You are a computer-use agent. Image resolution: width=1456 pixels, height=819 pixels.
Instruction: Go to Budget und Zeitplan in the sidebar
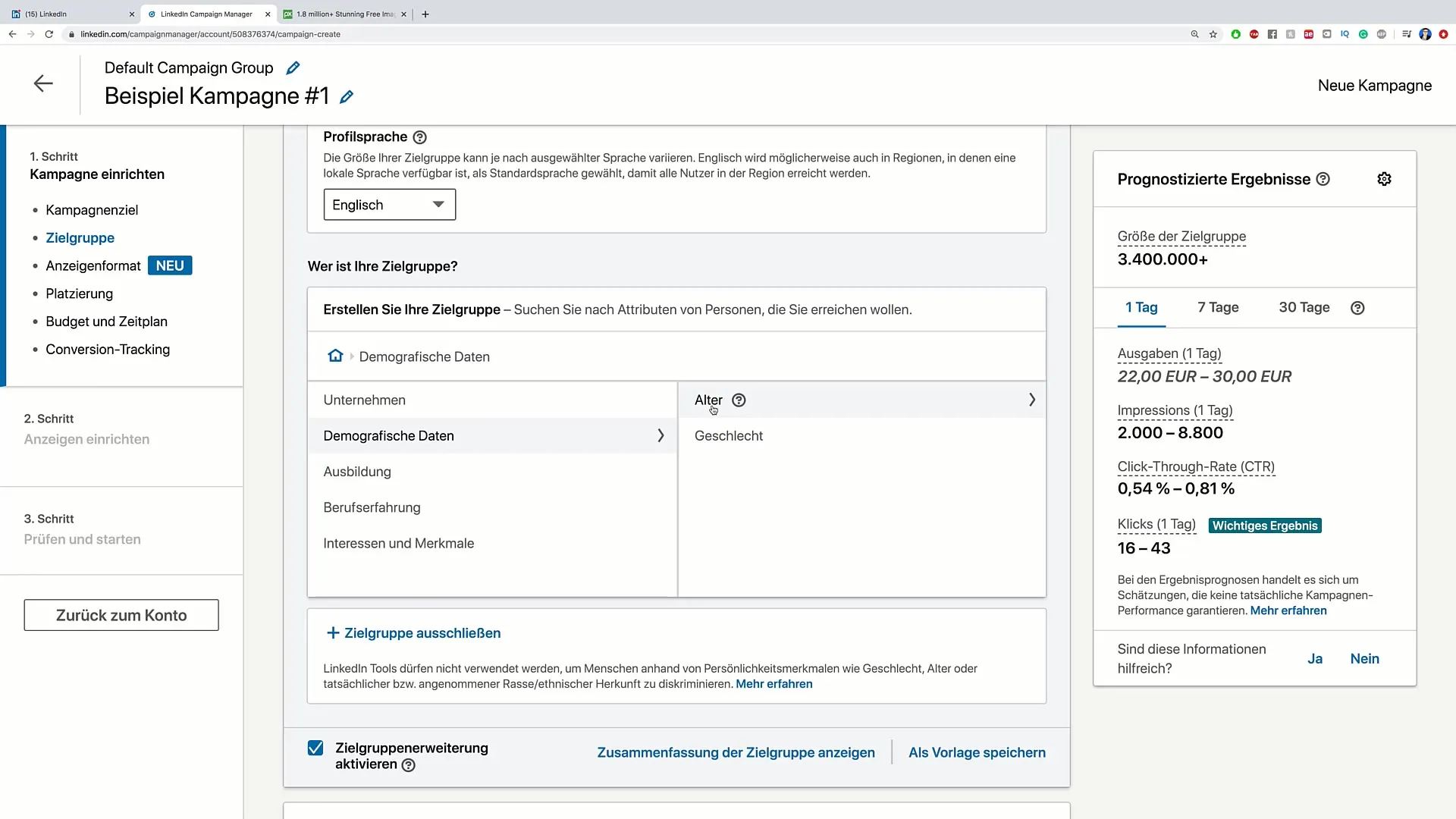(x=106, y=322)
